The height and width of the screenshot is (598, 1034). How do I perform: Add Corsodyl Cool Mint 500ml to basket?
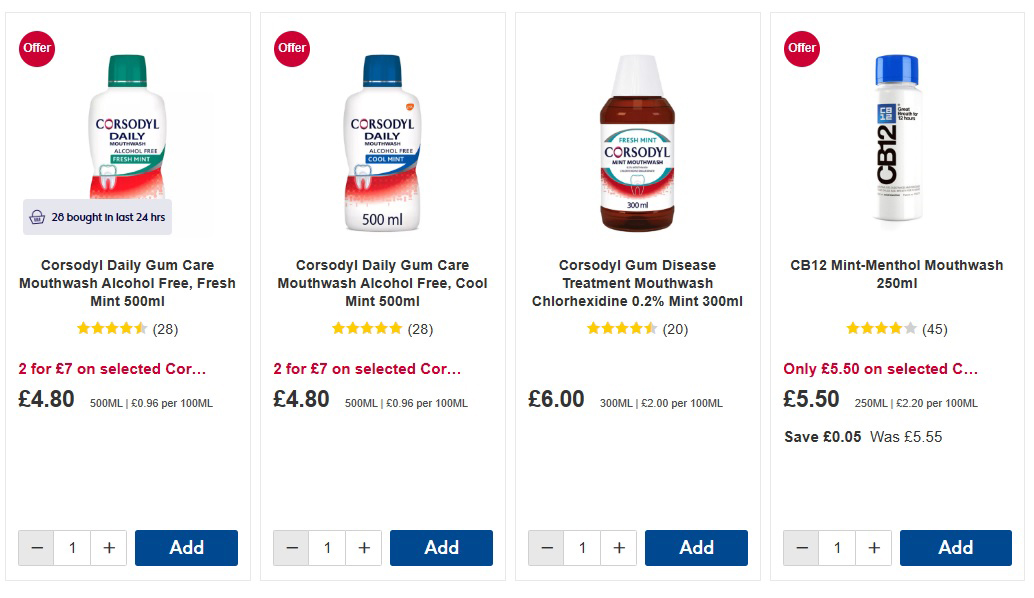441,548
